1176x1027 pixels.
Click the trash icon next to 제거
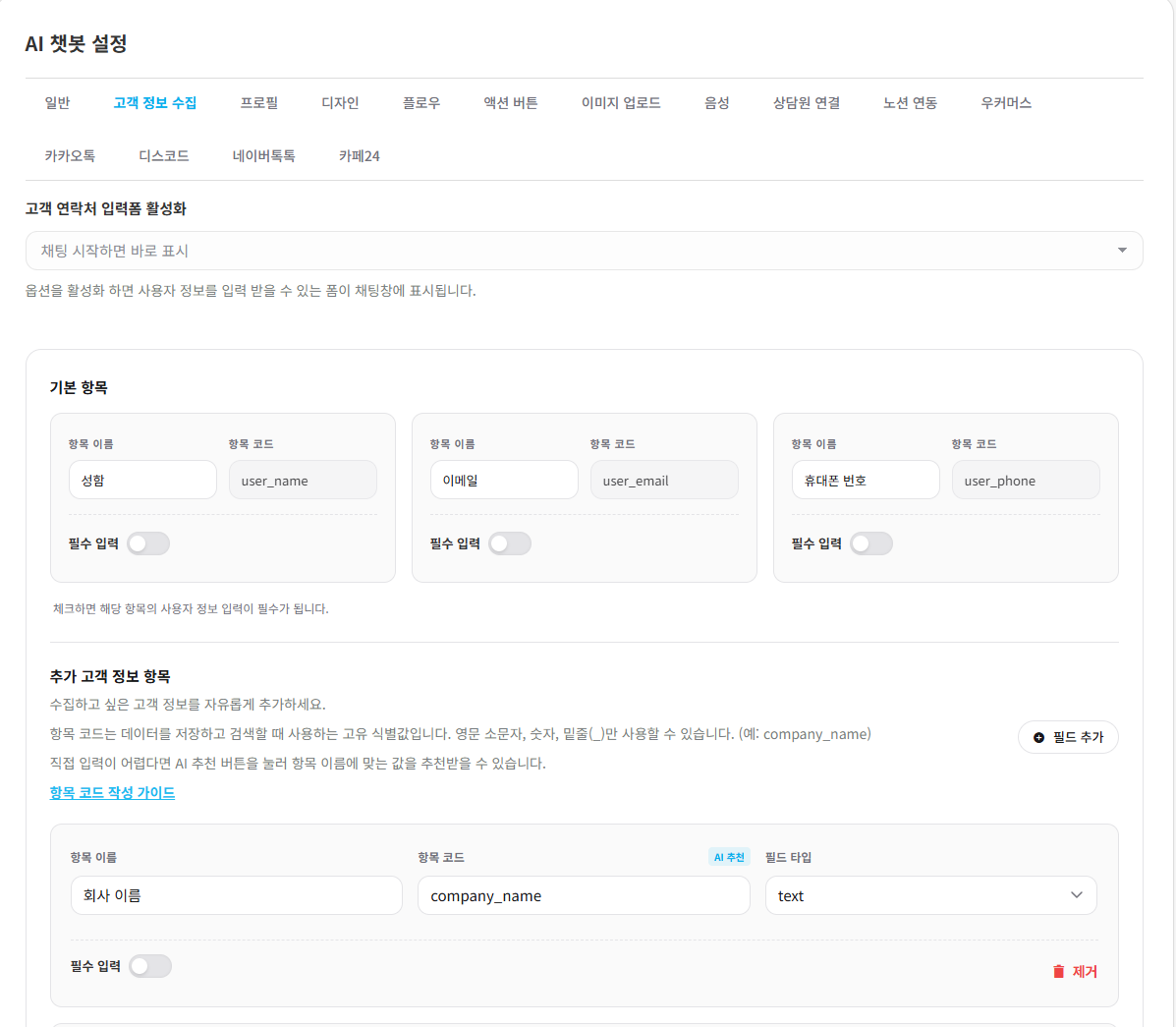pos(1058,972)
